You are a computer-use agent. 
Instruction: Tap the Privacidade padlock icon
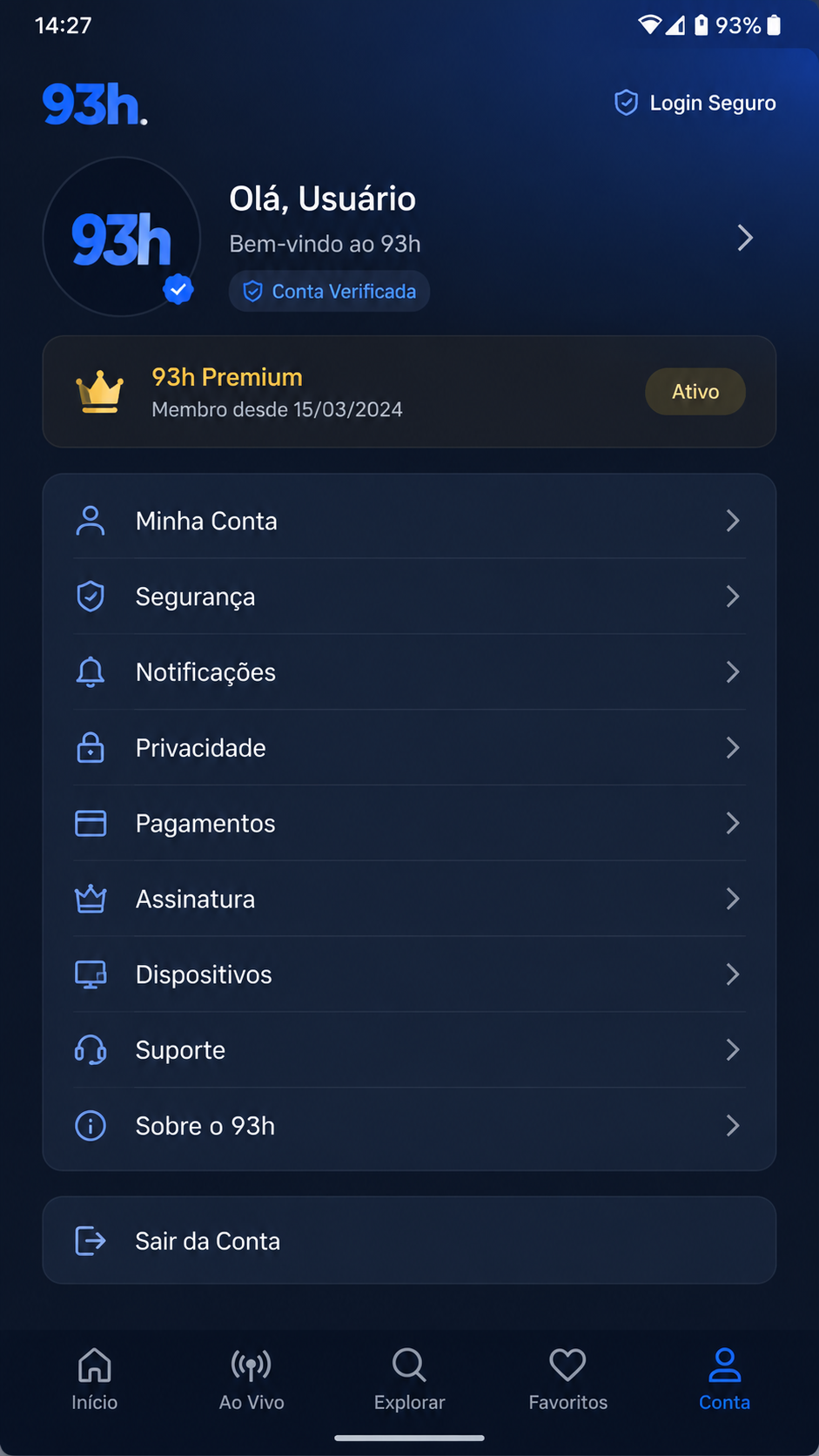pos(91,748)
